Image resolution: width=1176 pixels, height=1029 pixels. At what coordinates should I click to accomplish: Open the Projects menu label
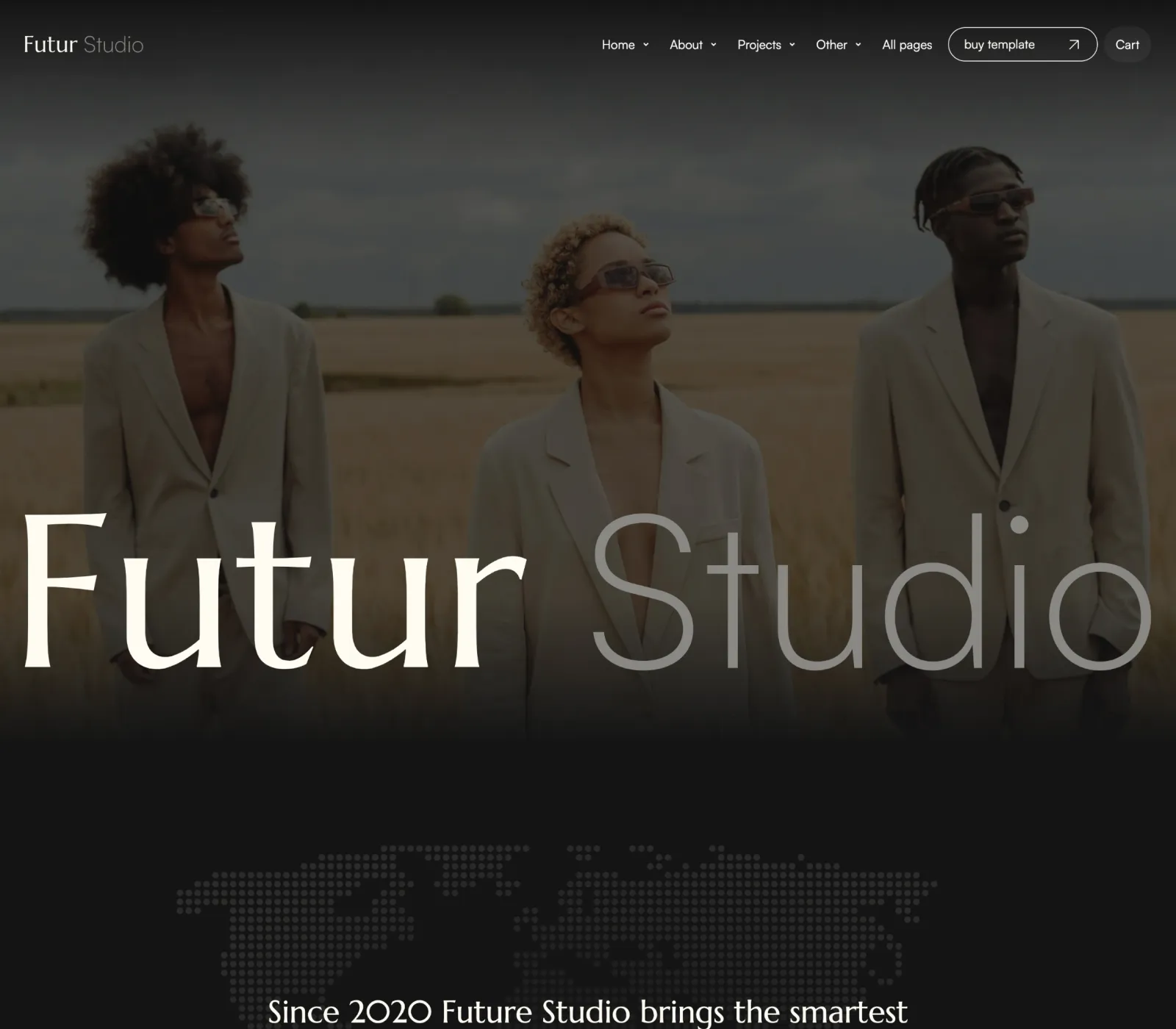[759, 45]
